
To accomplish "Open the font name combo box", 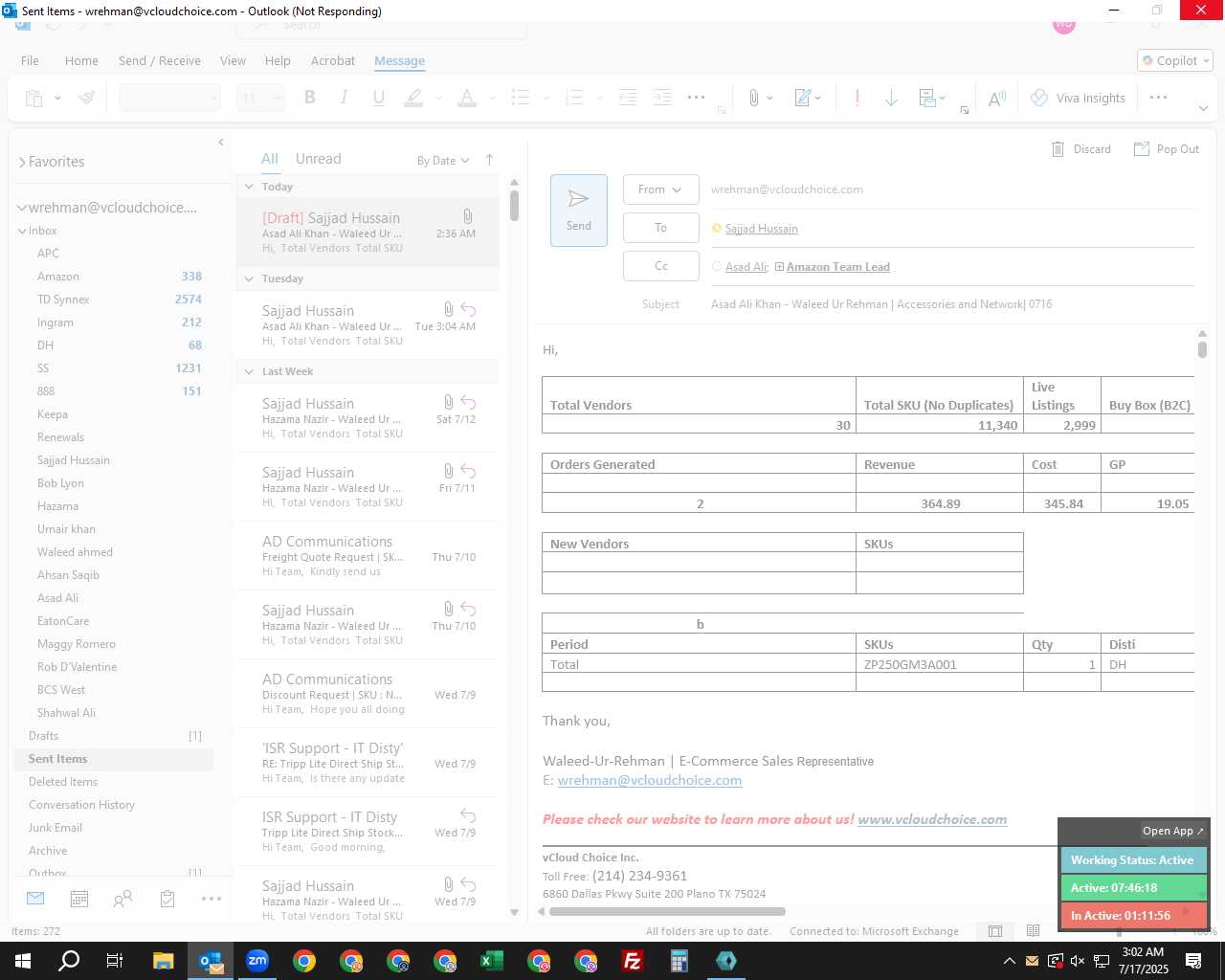I will click(x=169, y=98).
